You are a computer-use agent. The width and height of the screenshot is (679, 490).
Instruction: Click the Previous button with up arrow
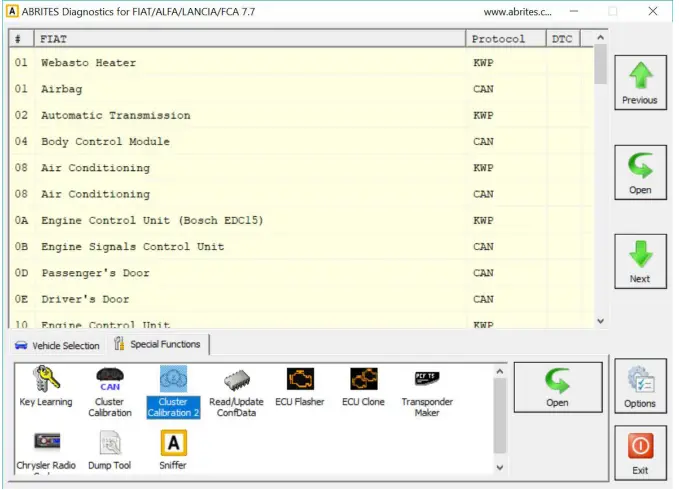[640, 83]
